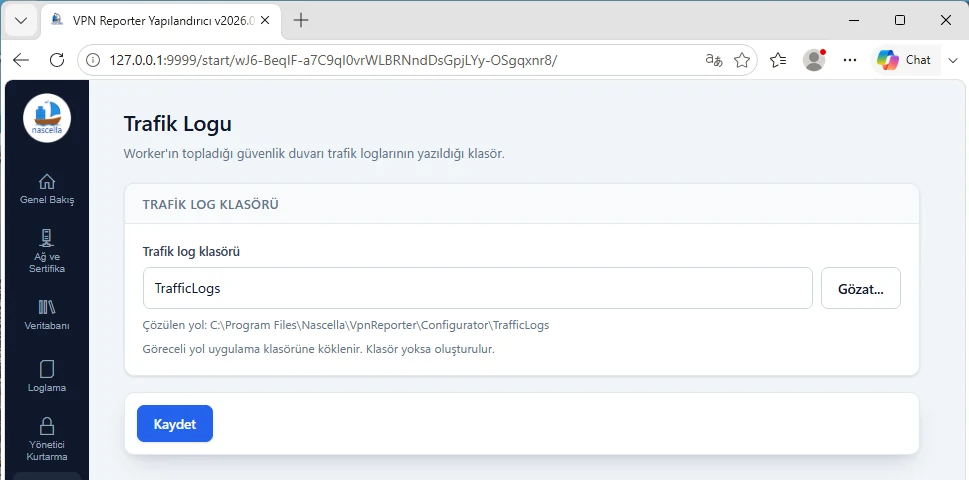Open Copilot Chat button
The height and width of the screenshot is (480, 969).
tap(903, 60)
